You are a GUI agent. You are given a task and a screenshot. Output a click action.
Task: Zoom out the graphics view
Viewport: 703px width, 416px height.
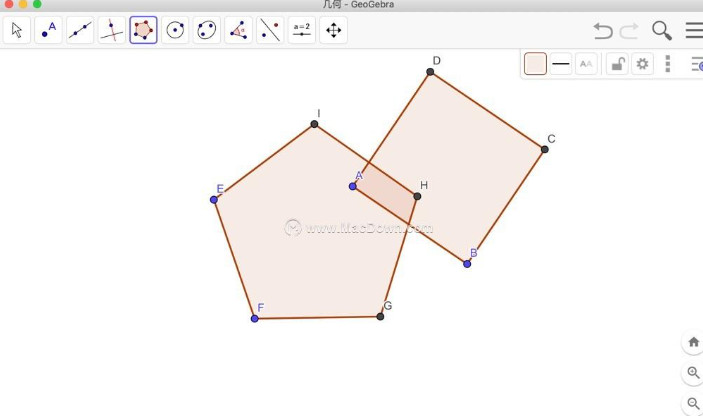point(693,403)
